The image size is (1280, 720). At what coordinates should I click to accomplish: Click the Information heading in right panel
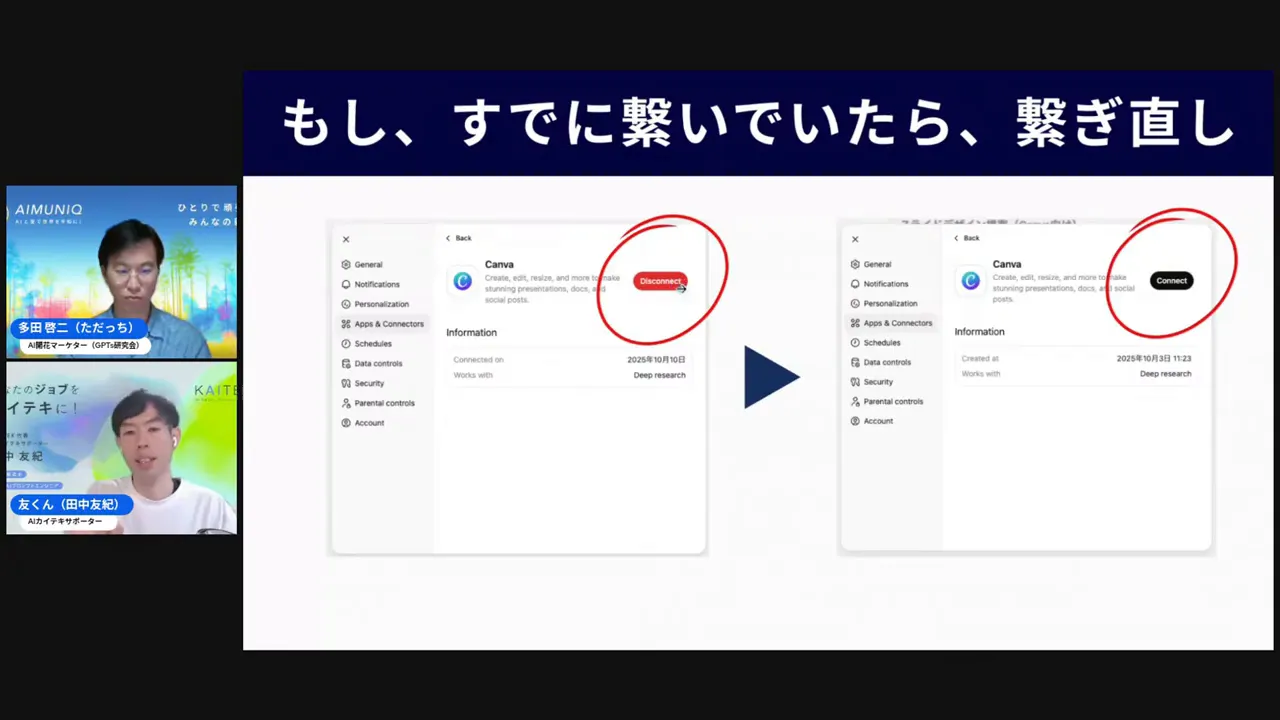(980, 331)
